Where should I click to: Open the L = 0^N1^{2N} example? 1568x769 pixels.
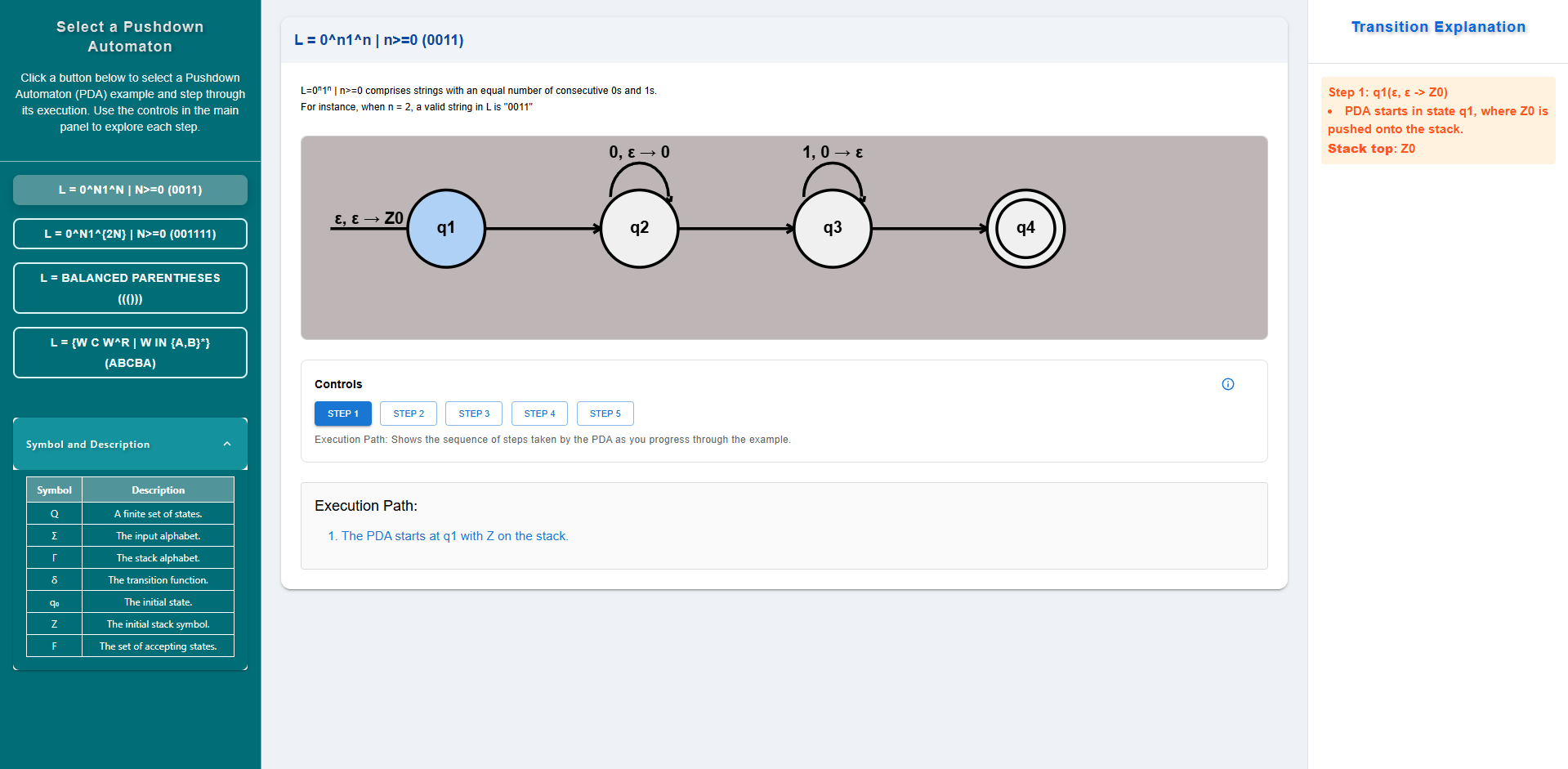click(130, 234)
